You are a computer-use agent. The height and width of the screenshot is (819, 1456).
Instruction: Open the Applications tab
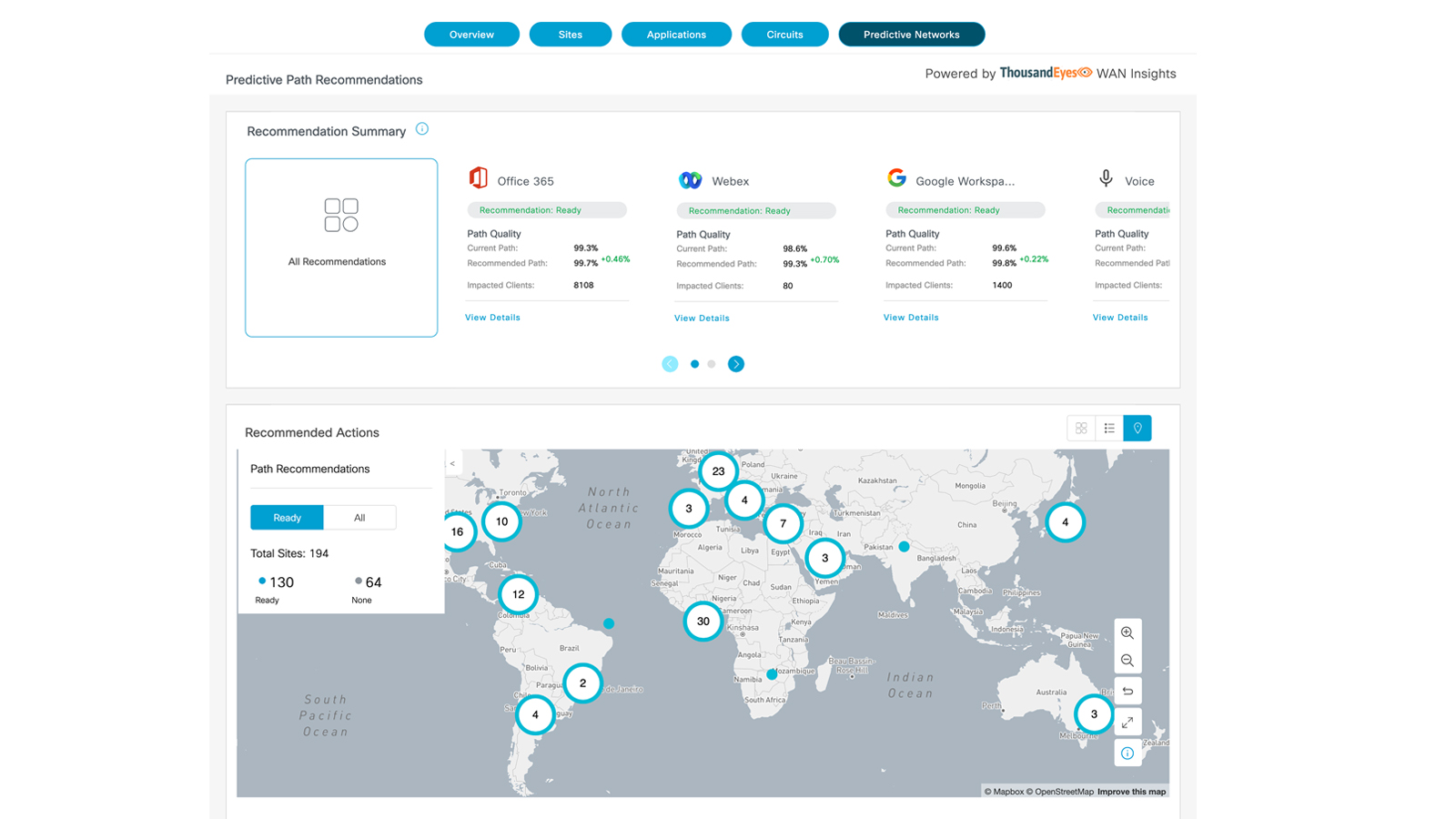point(676,35)
